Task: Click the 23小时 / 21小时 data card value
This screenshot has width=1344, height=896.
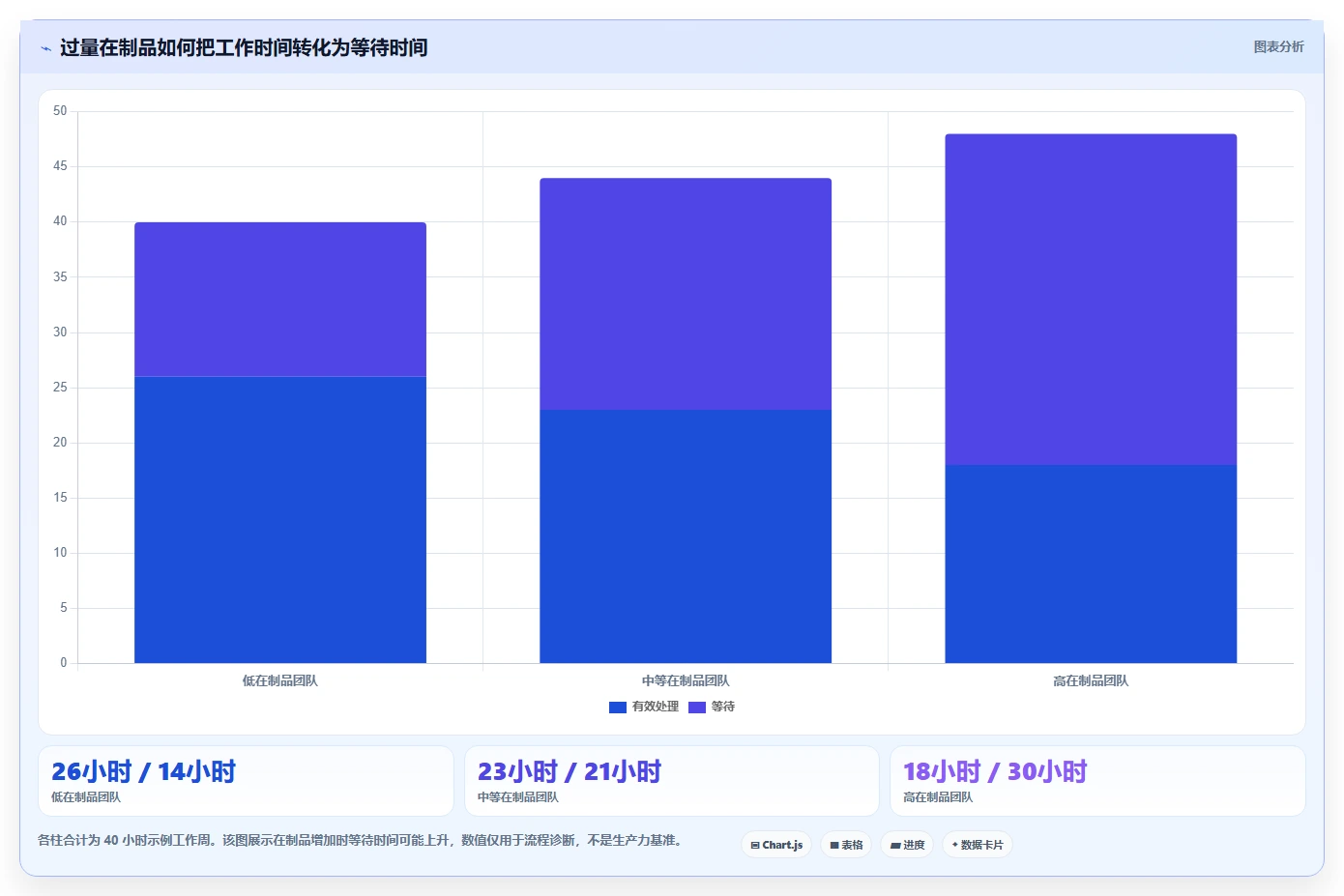Action: coord(570,771)
